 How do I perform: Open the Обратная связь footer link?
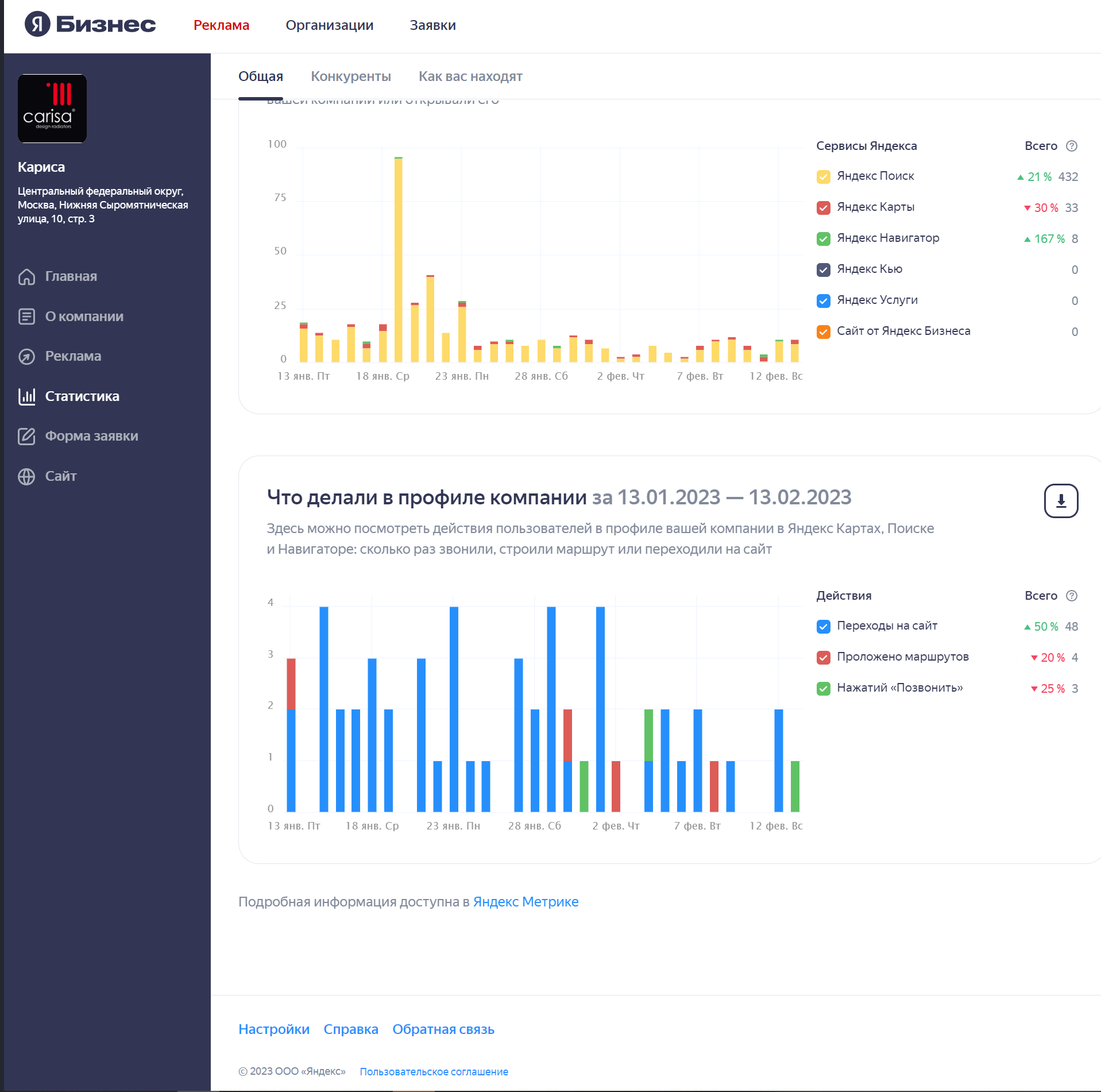point(443,1029)
